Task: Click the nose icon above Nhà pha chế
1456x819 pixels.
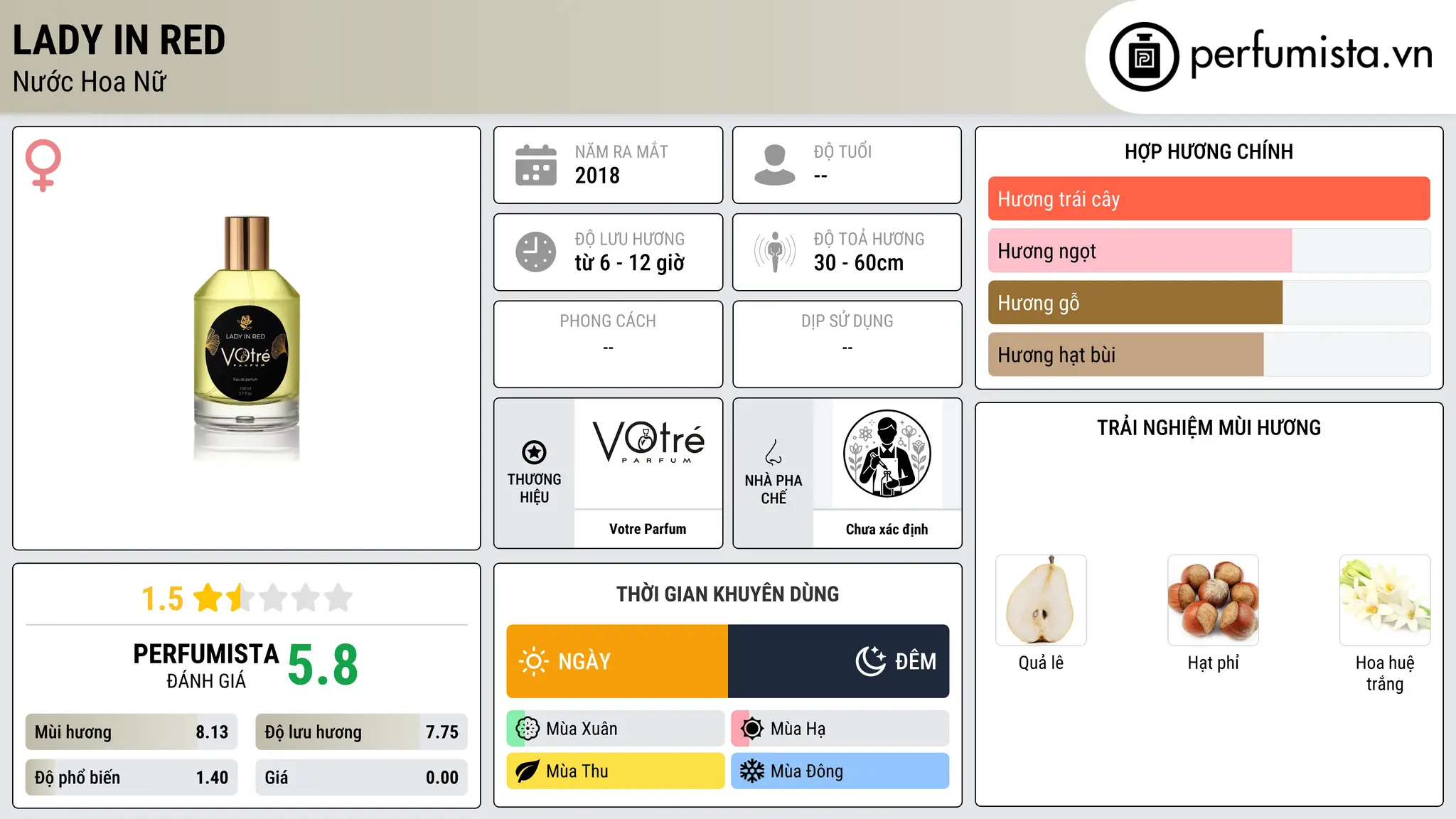Action: click(x=773, y=452)
